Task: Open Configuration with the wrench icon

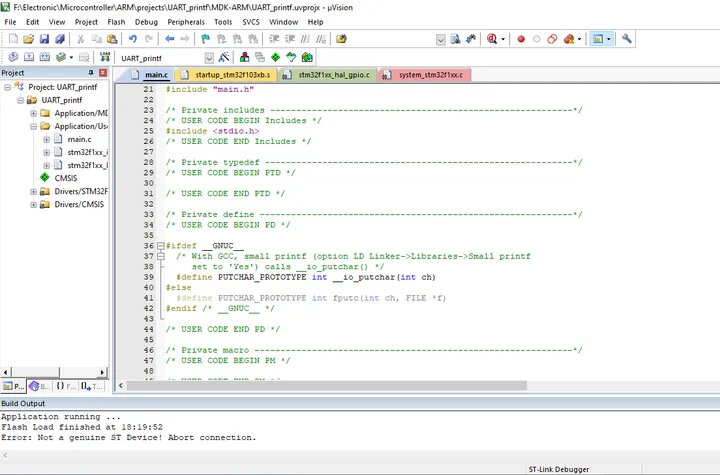Action: (627, 39)
